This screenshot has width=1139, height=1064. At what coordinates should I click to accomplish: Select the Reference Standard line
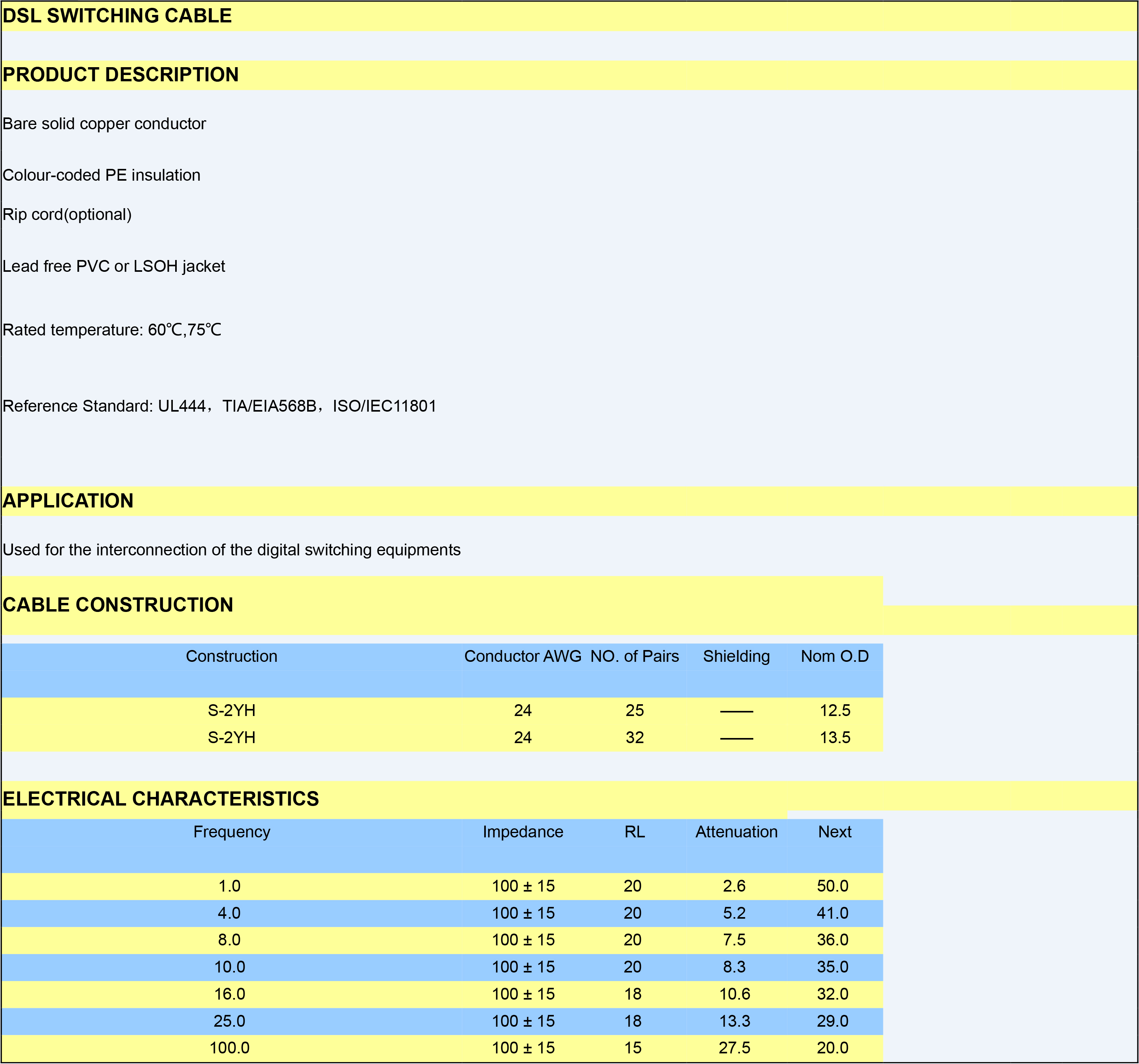coord(220,406)
